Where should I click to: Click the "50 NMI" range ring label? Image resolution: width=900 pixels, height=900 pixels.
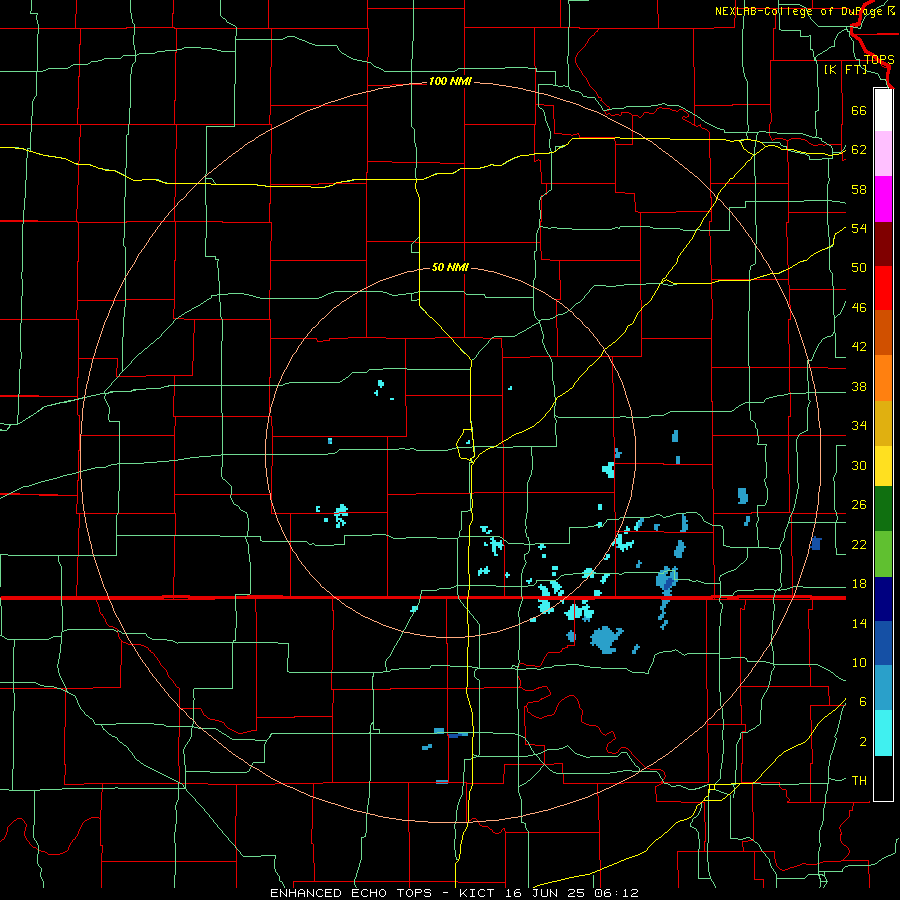coord(450,267)
